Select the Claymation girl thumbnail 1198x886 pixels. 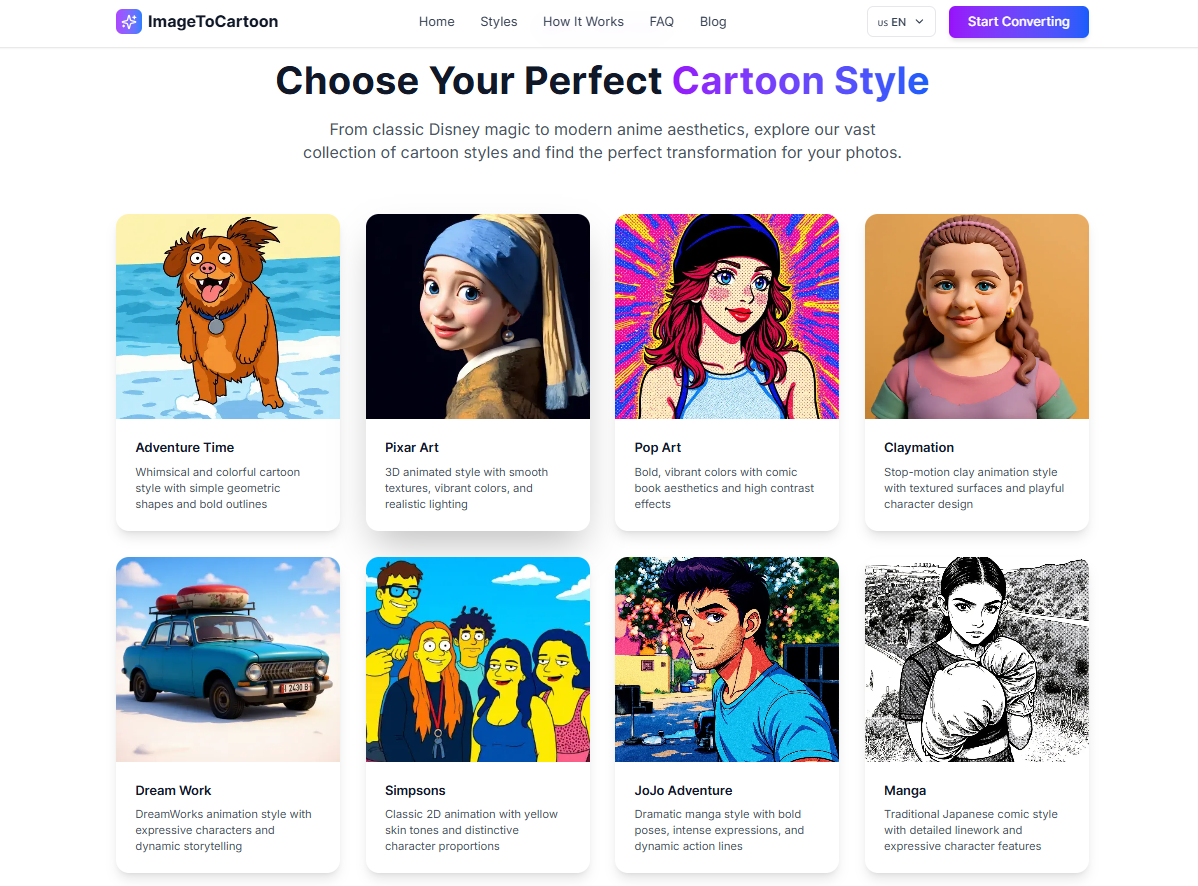(x=976, y=316)
